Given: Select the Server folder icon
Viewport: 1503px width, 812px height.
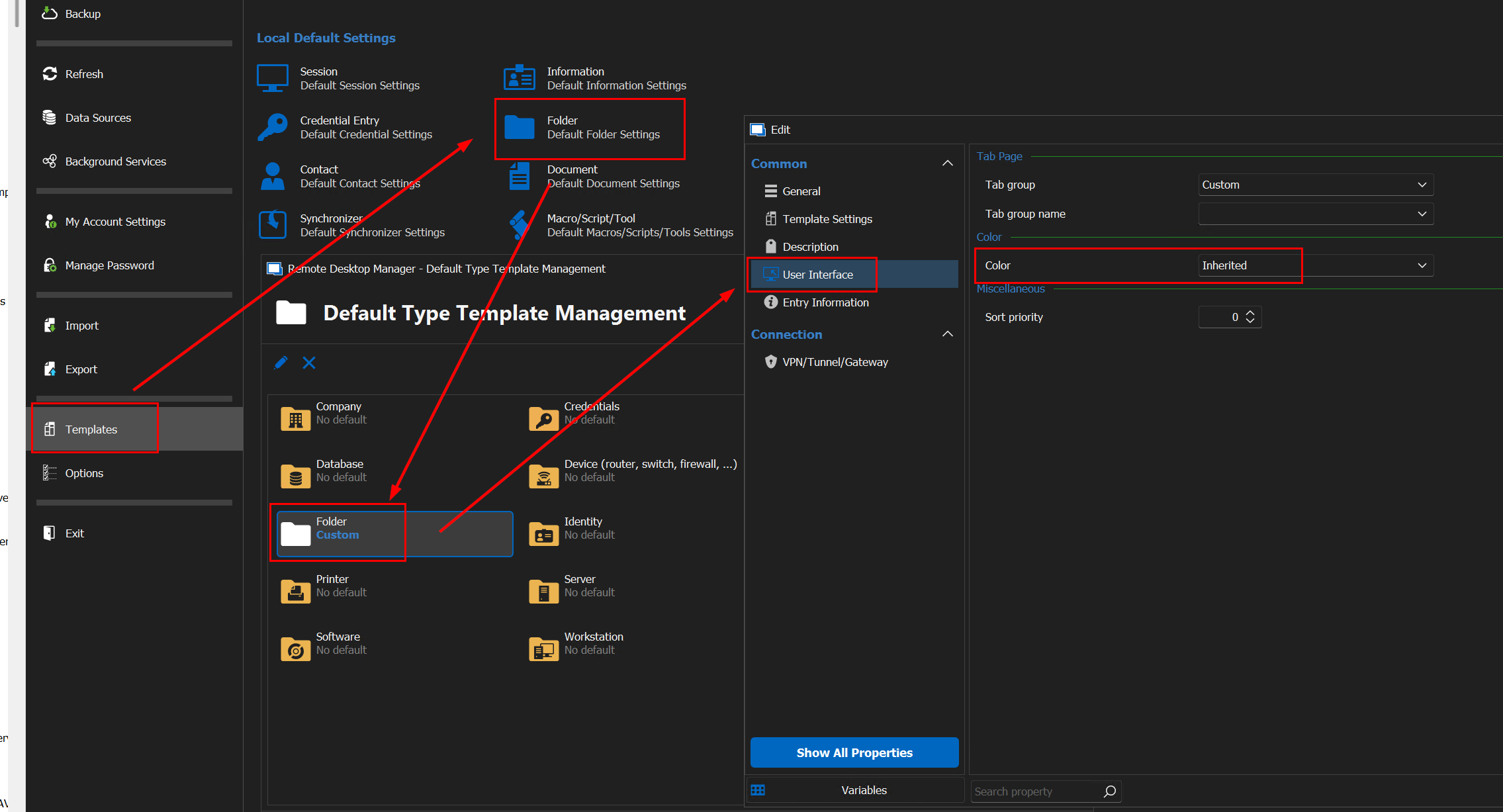Looking at the screenshot, I should (x=544, y=591).
